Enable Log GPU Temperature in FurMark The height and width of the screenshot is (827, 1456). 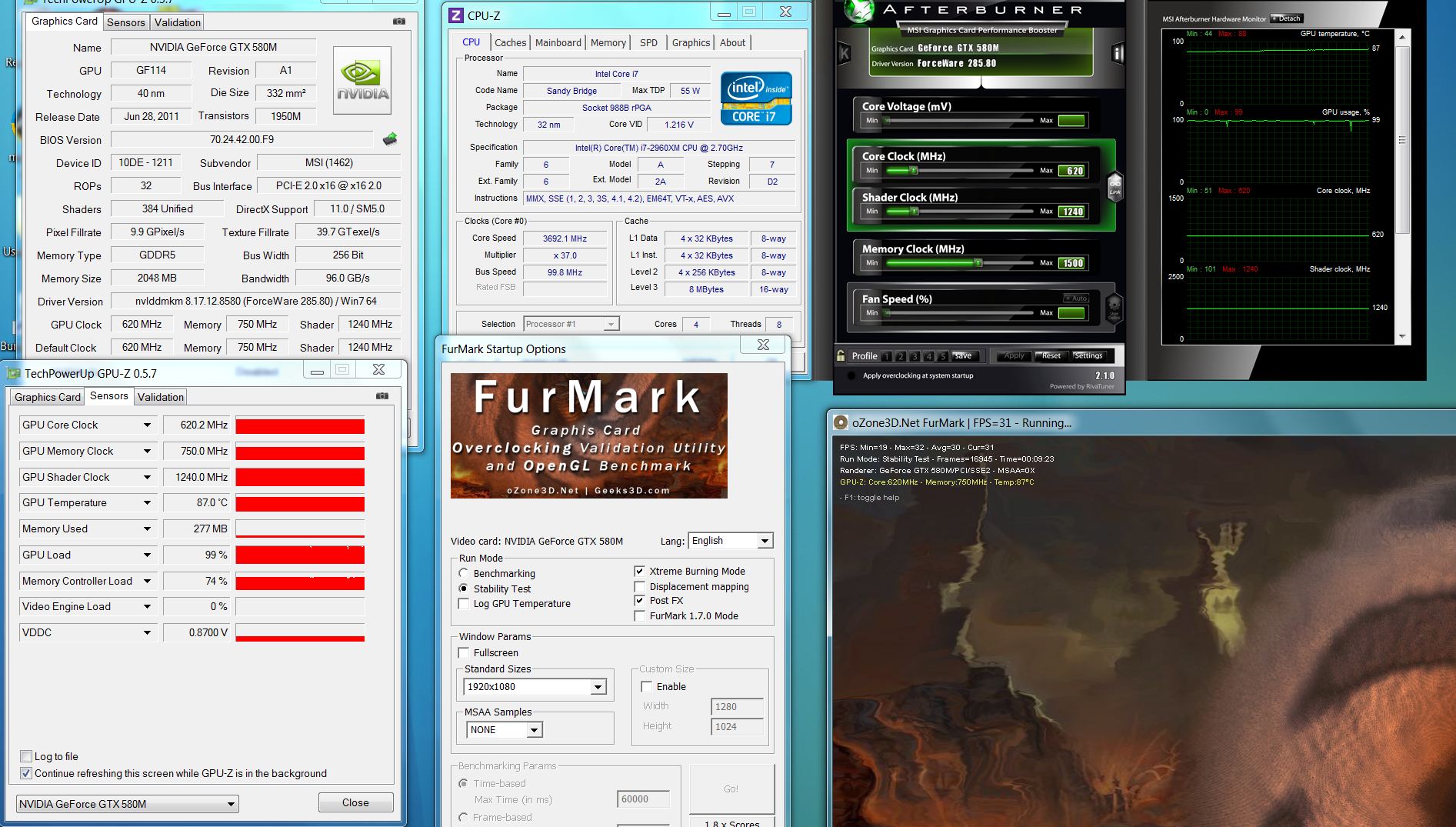coord(463,604)
